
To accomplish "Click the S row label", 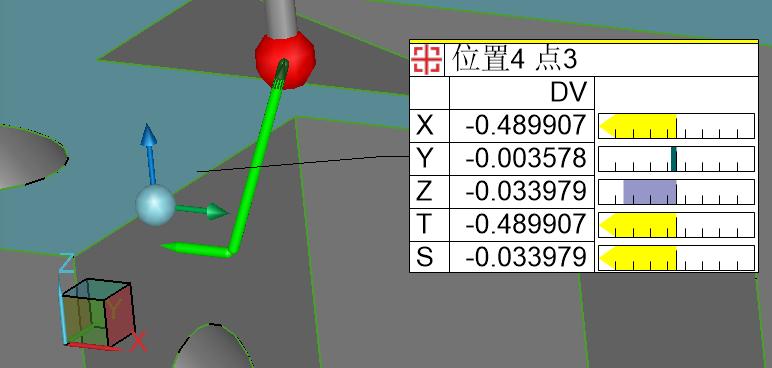I will click(424, 257).
